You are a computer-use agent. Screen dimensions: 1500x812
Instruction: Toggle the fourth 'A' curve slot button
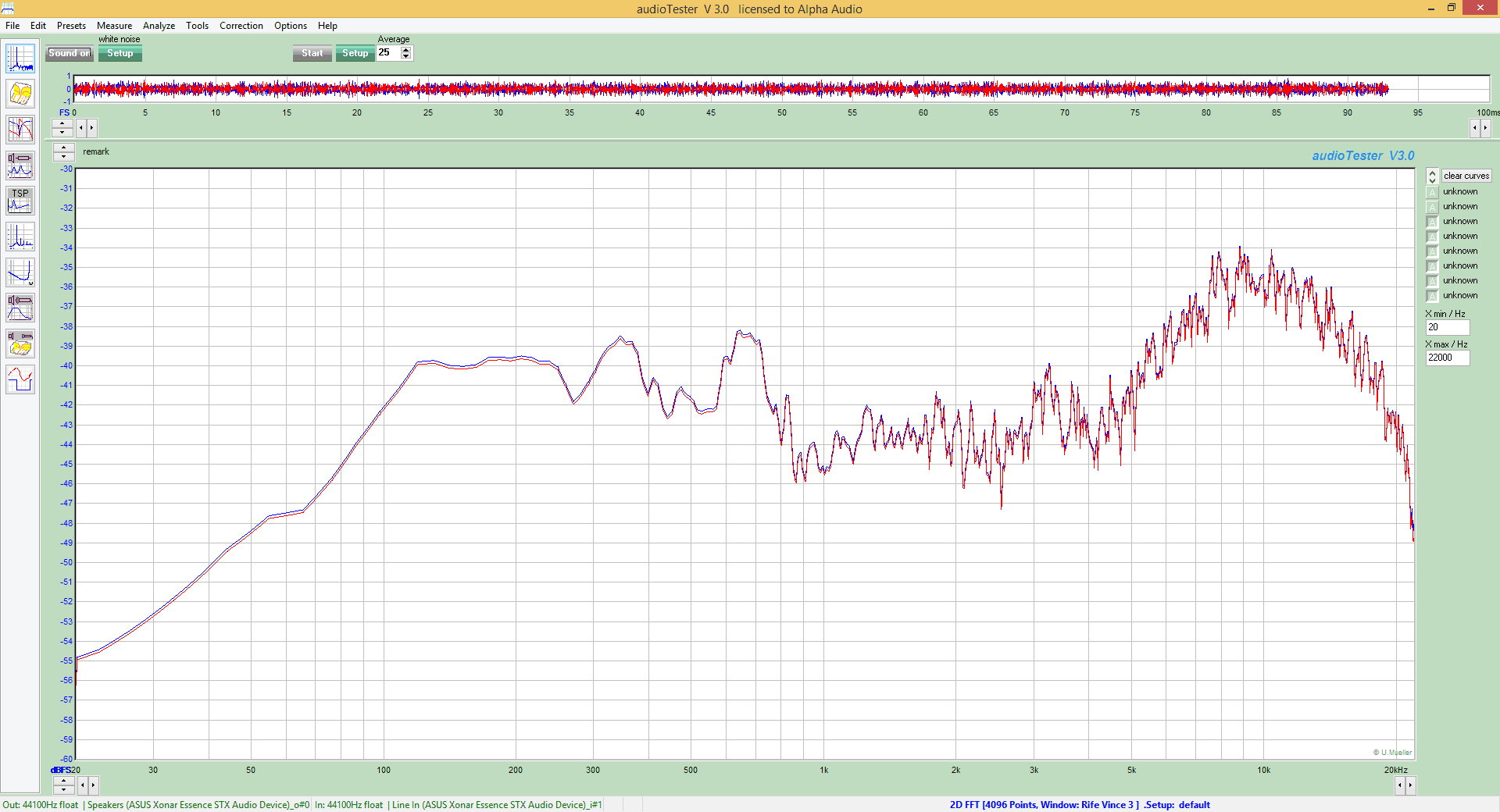[1432, 237]
